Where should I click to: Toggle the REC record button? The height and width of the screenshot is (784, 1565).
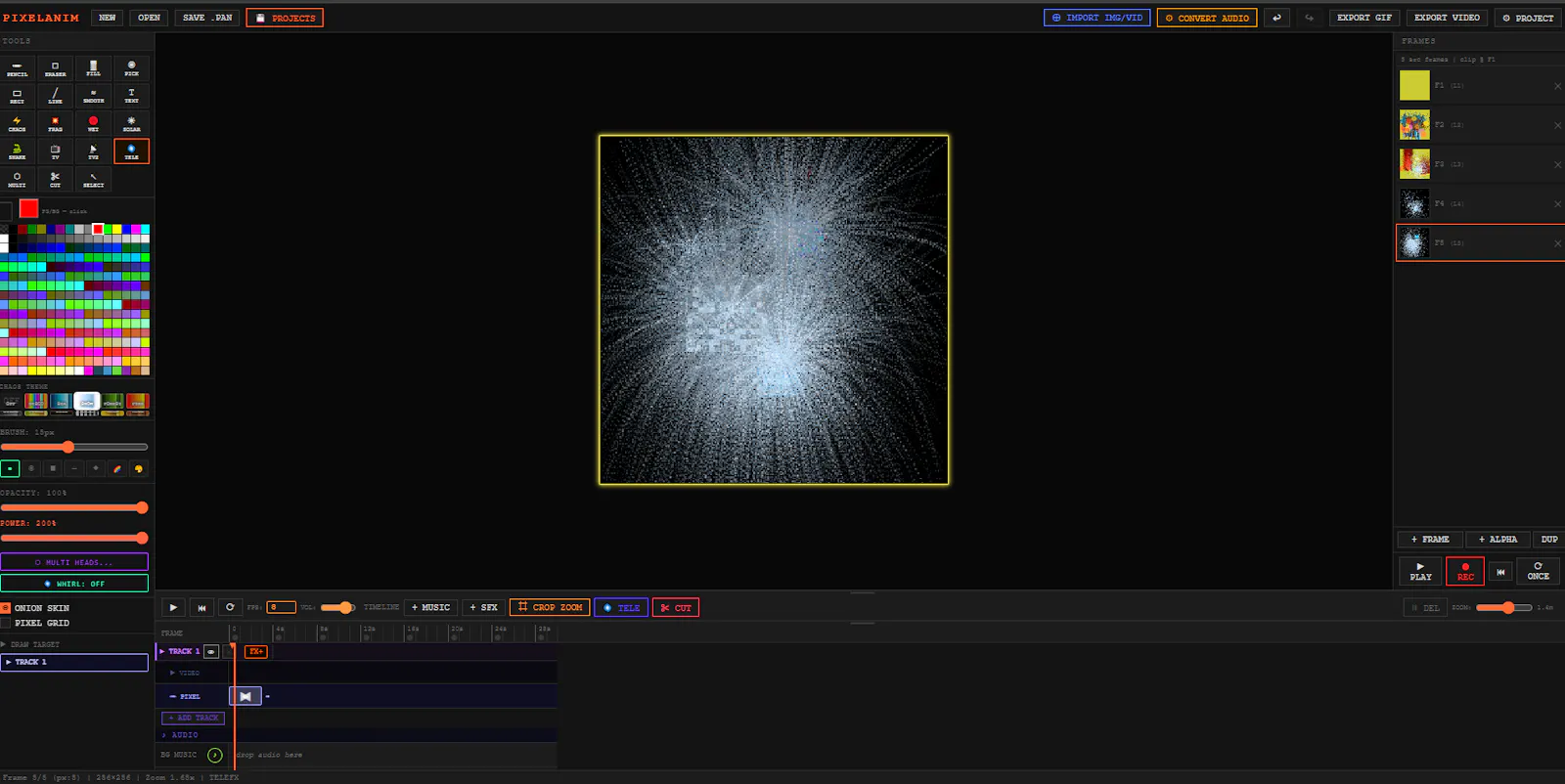coord(1465,571)
